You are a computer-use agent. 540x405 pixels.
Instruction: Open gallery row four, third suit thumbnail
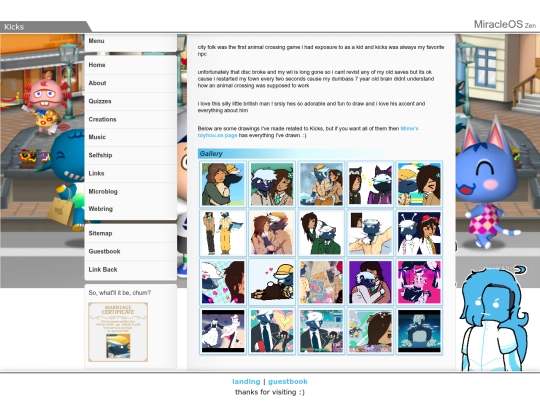[x=321, y=331]
